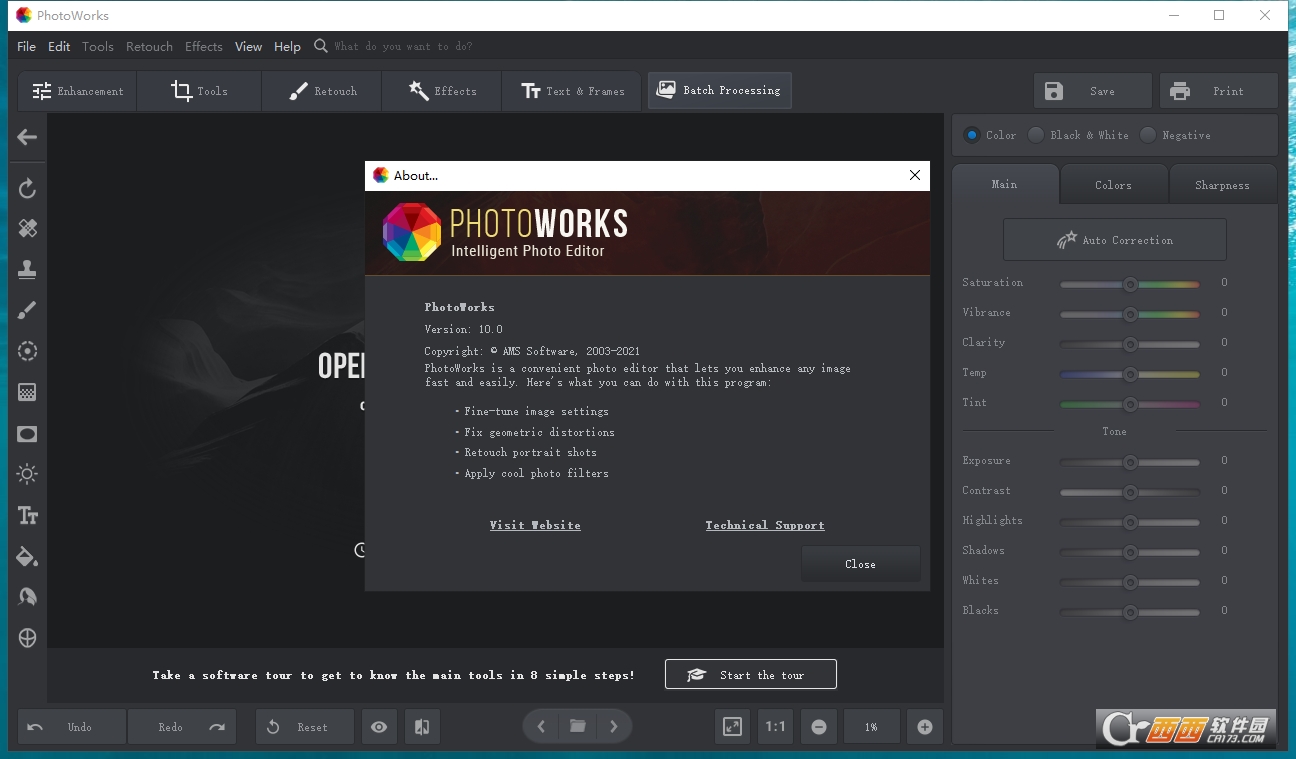Toggle the eye preview original button
The width and height of the screenshot is (1296, 759).
point(379,727)
